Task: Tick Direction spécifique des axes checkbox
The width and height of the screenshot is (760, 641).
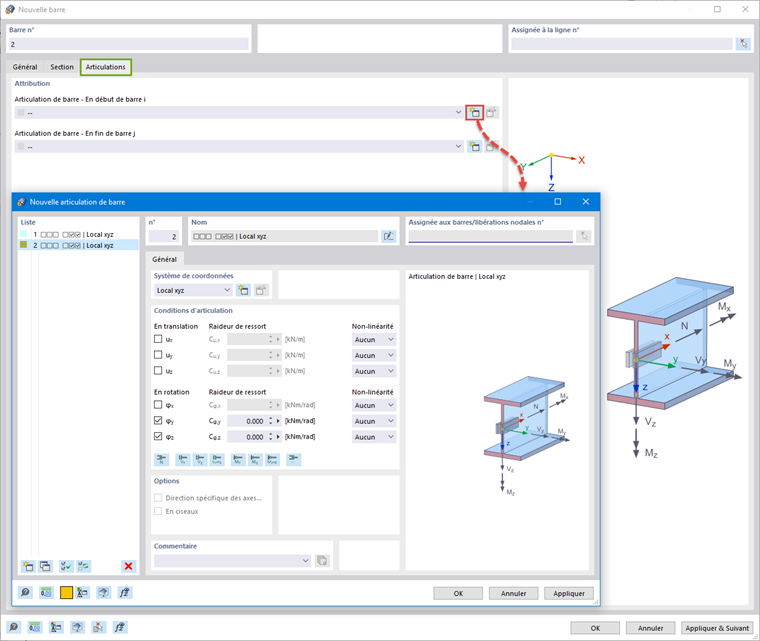Action: (x=158, y=498)
